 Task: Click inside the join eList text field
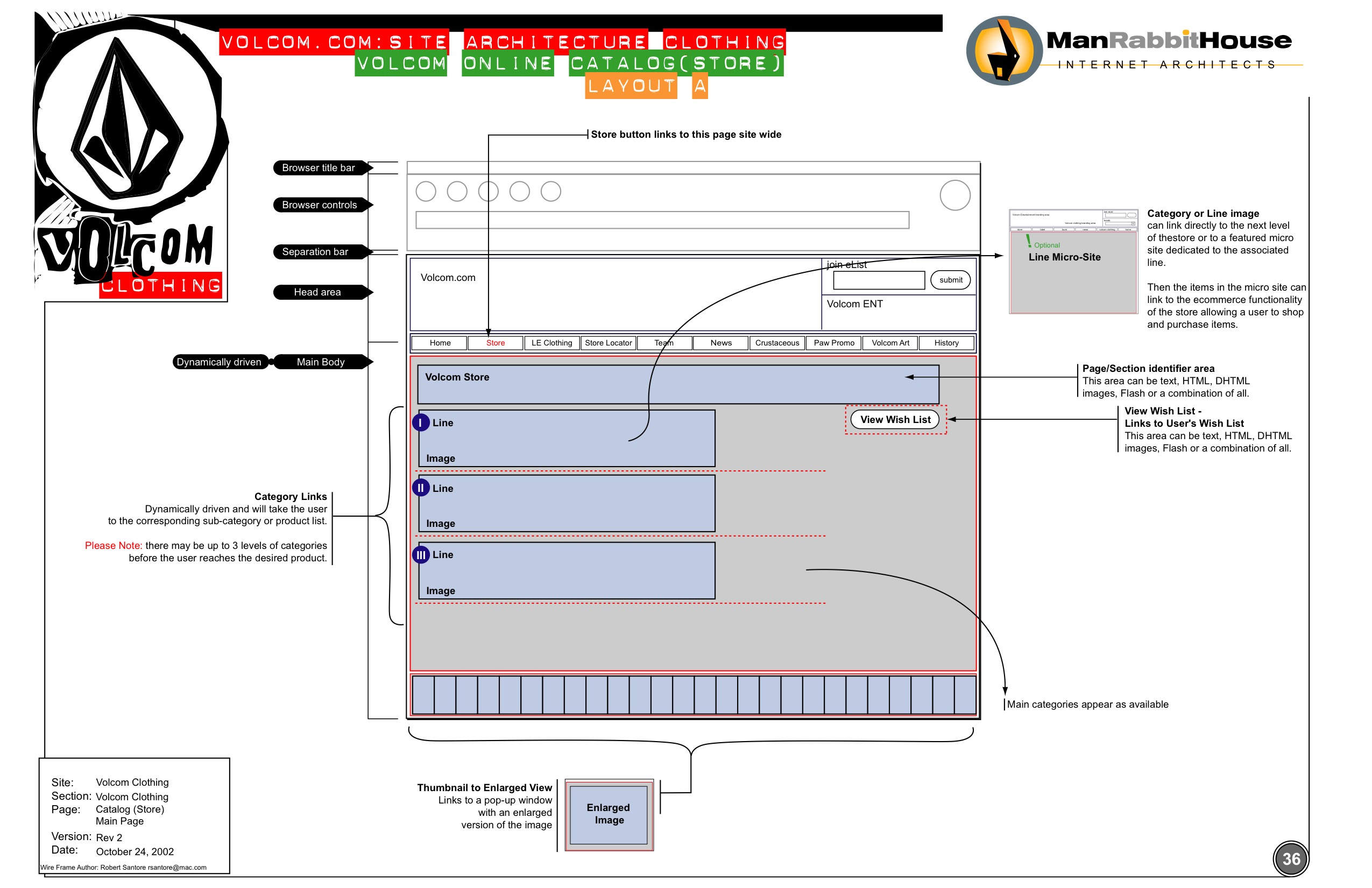coord(879,281)
